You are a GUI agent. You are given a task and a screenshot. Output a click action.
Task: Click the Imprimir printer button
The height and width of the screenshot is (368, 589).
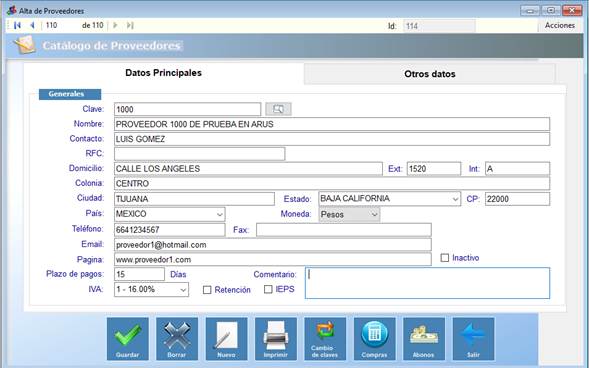pyautogui.click(x=276, y=339)
